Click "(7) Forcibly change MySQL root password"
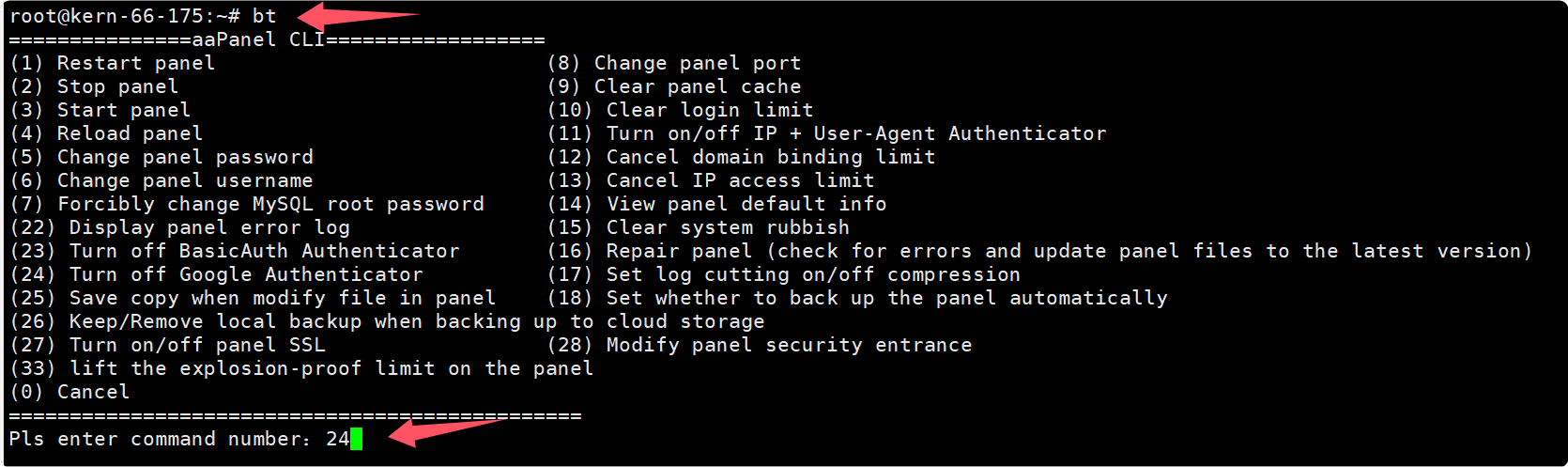Screen dimensions: 1568x467 (247, 204)
